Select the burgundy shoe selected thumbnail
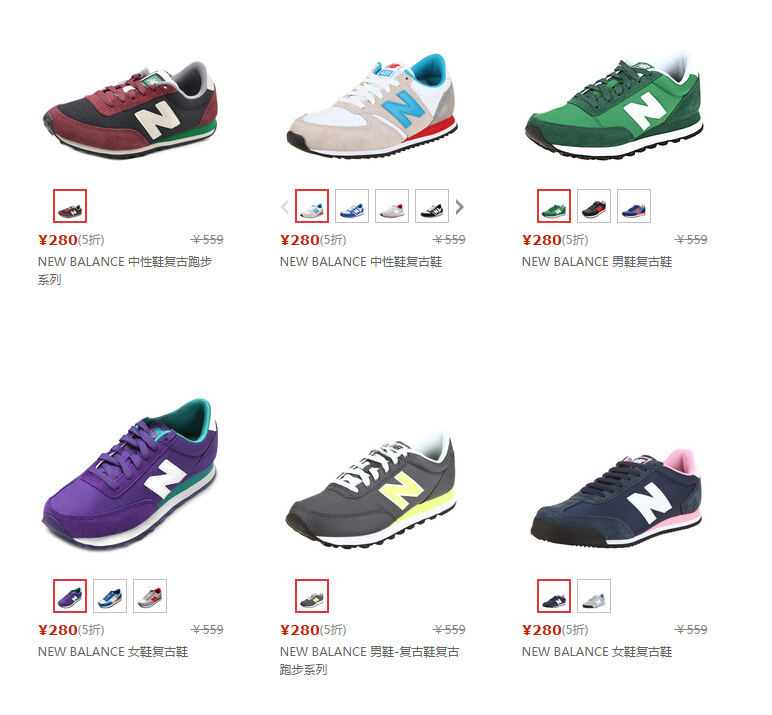The image size is (772, 715). coord(70,206)
